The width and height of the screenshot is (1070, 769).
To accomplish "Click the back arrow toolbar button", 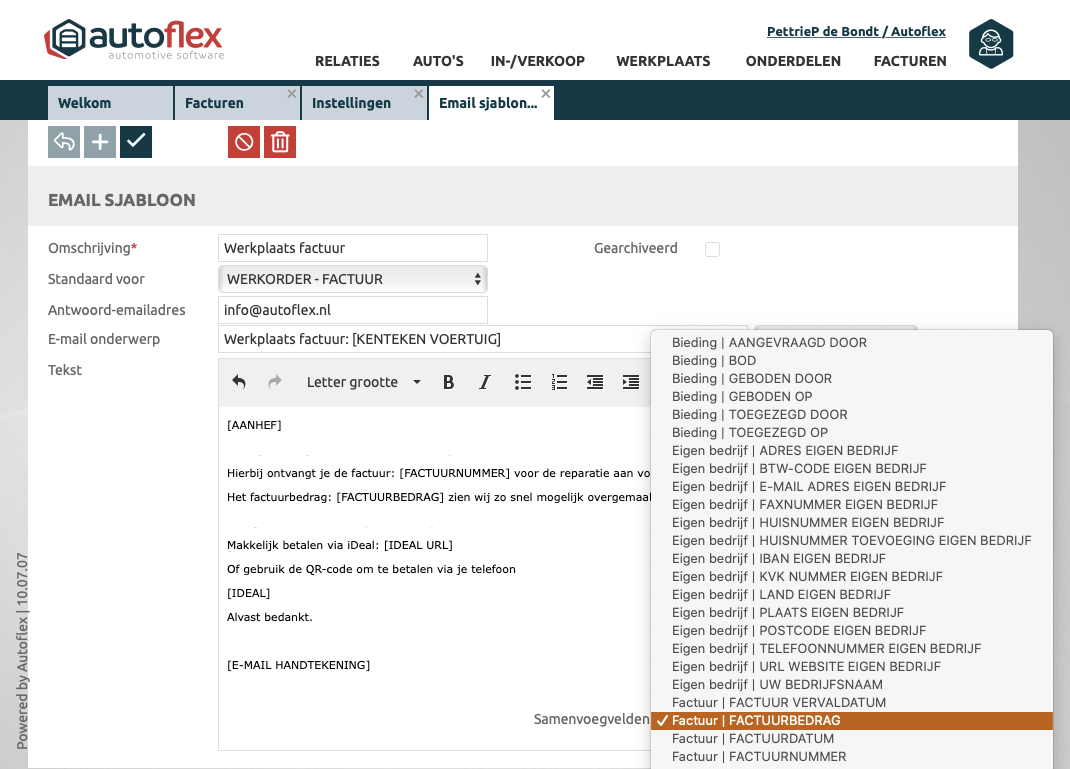I will click(64, 142).
